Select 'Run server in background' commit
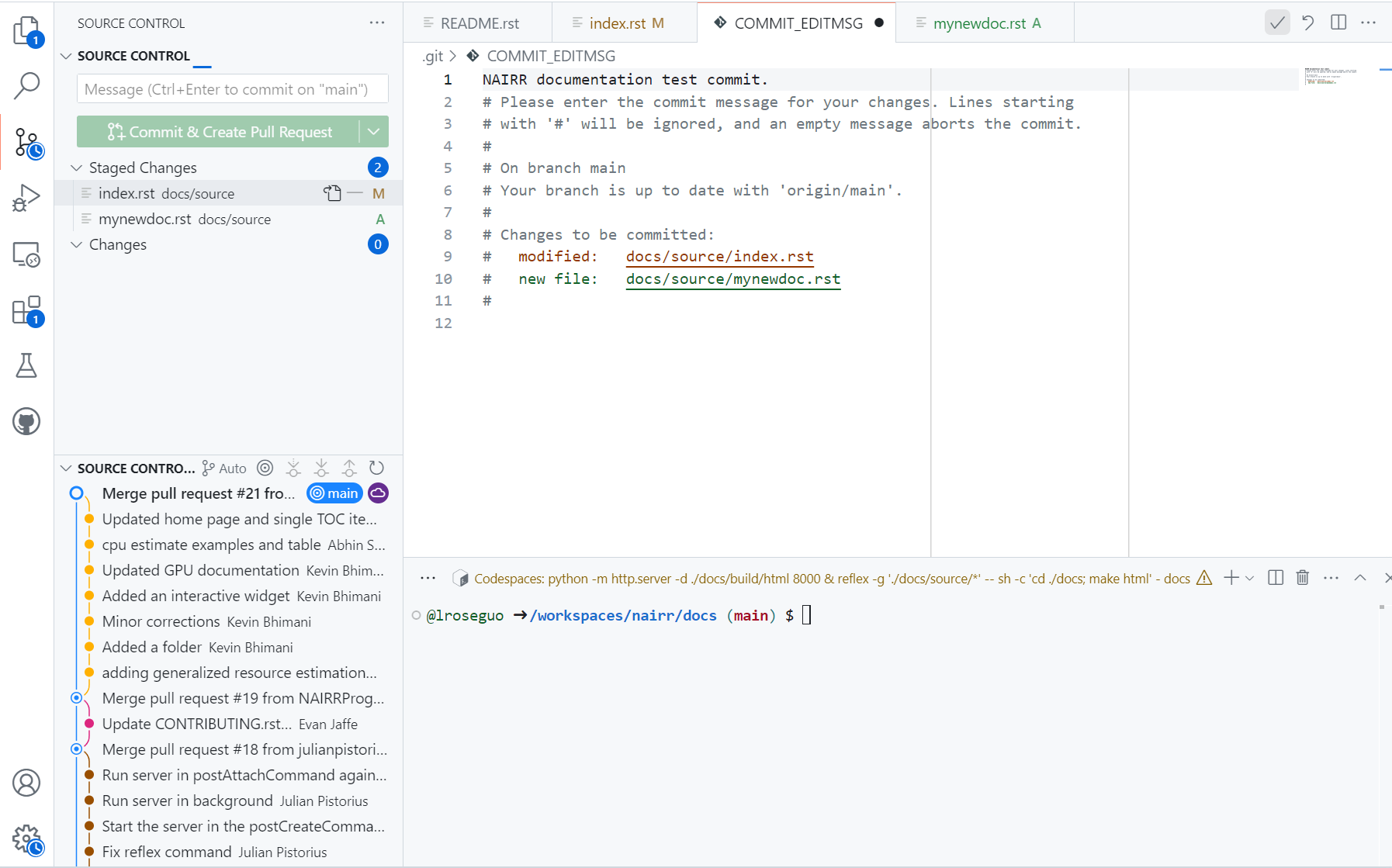Viewport: 1392px width, 868px height. (228, 801)
